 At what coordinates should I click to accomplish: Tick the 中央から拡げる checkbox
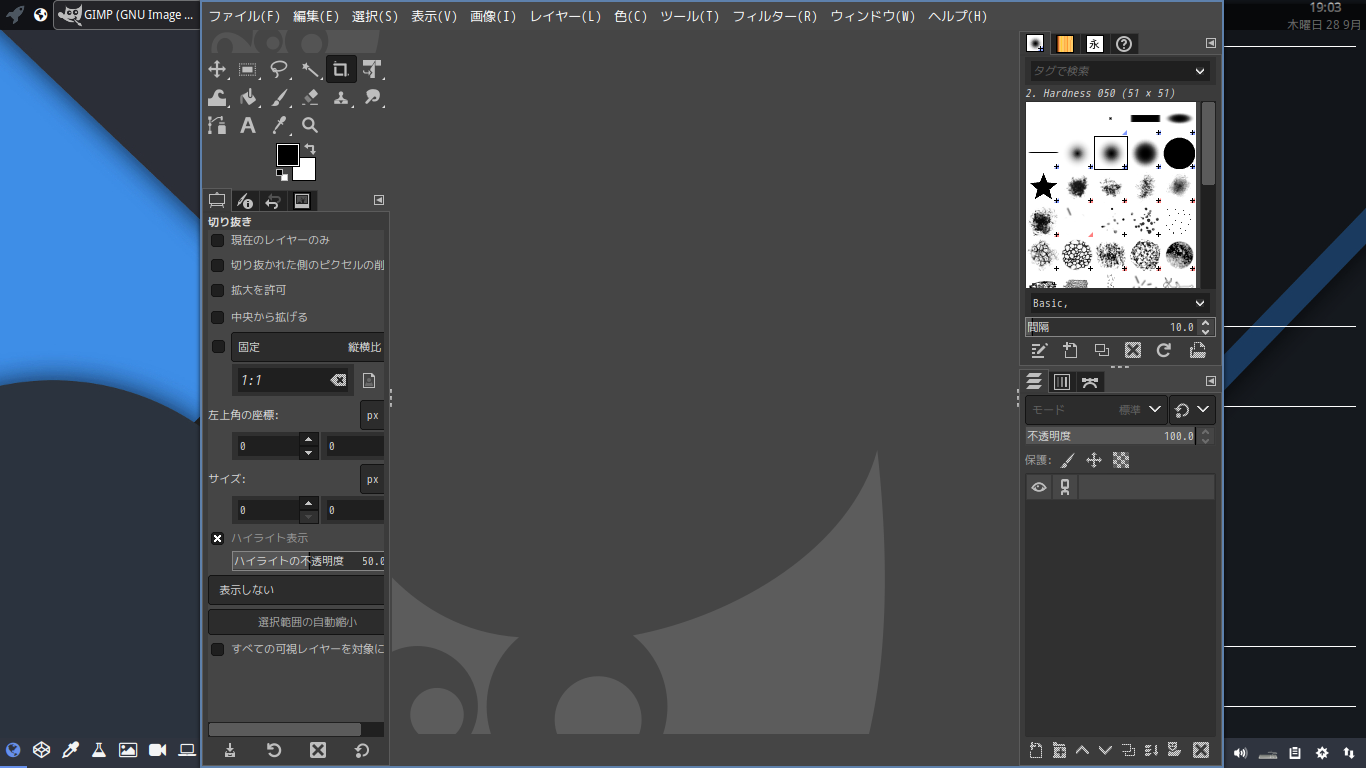217,317
